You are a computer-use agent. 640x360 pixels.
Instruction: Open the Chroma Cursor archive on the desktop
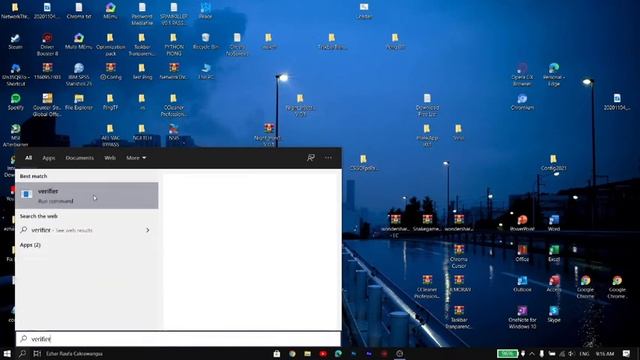coord(459,257)
